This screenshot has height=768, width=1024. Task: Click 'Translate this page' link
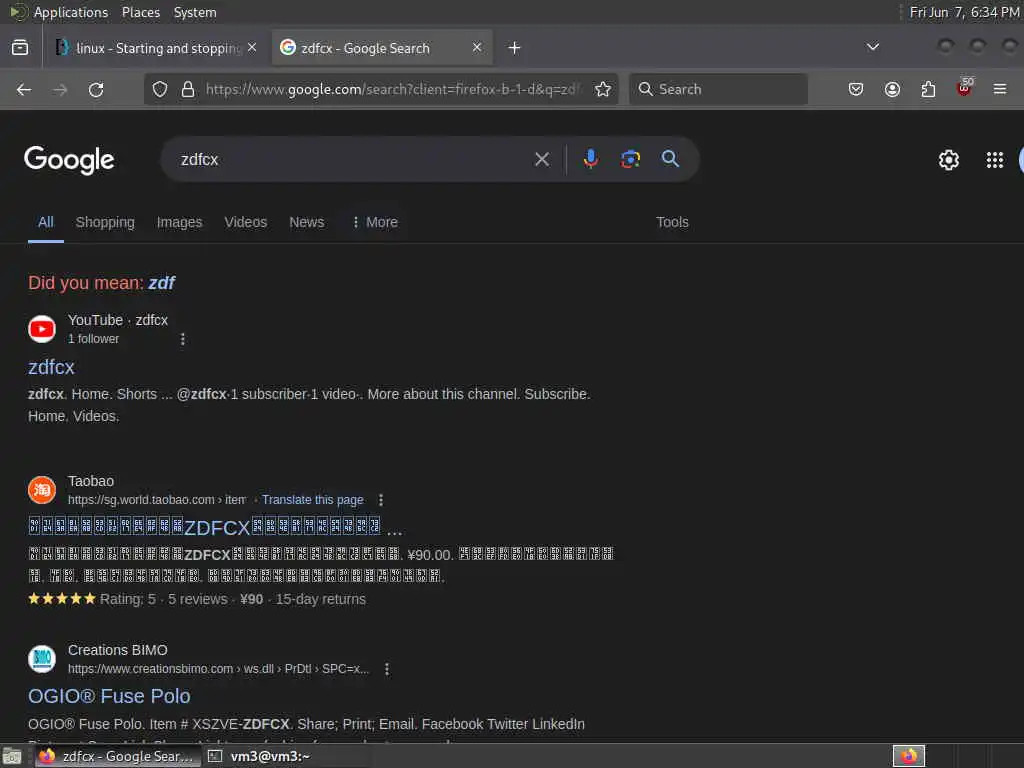click(x=313, y=500)
